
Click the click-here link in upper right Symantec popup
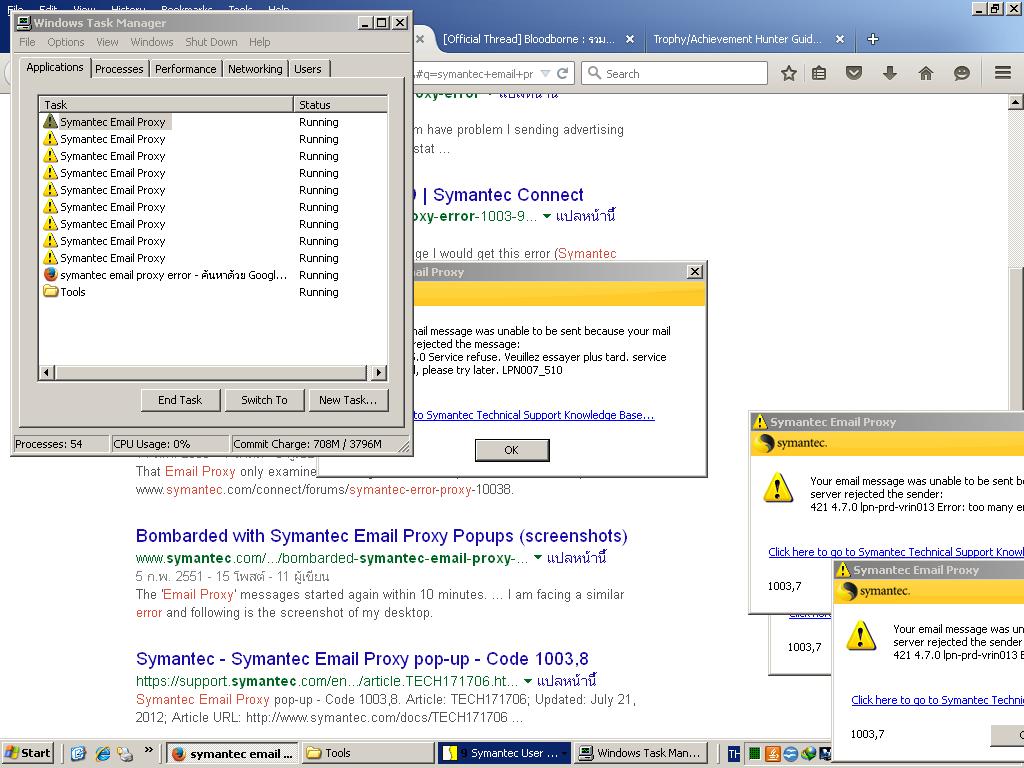tap(896, 552)
